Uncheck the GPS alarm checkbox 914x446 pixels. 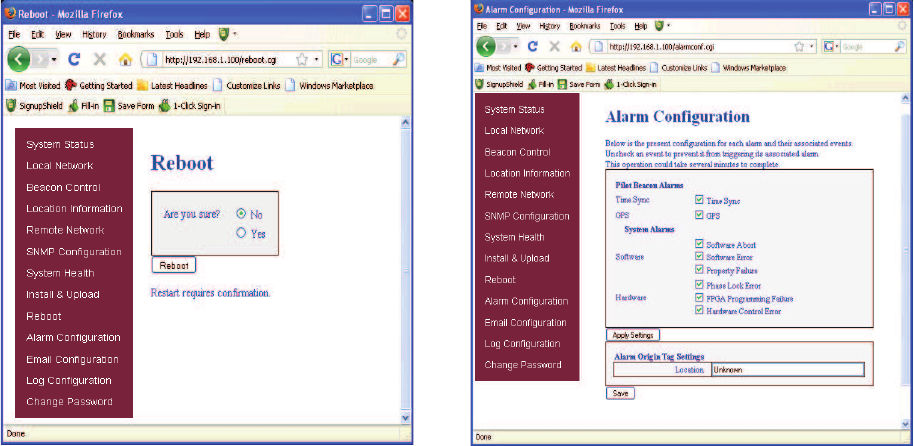click(x=699, y=215)
